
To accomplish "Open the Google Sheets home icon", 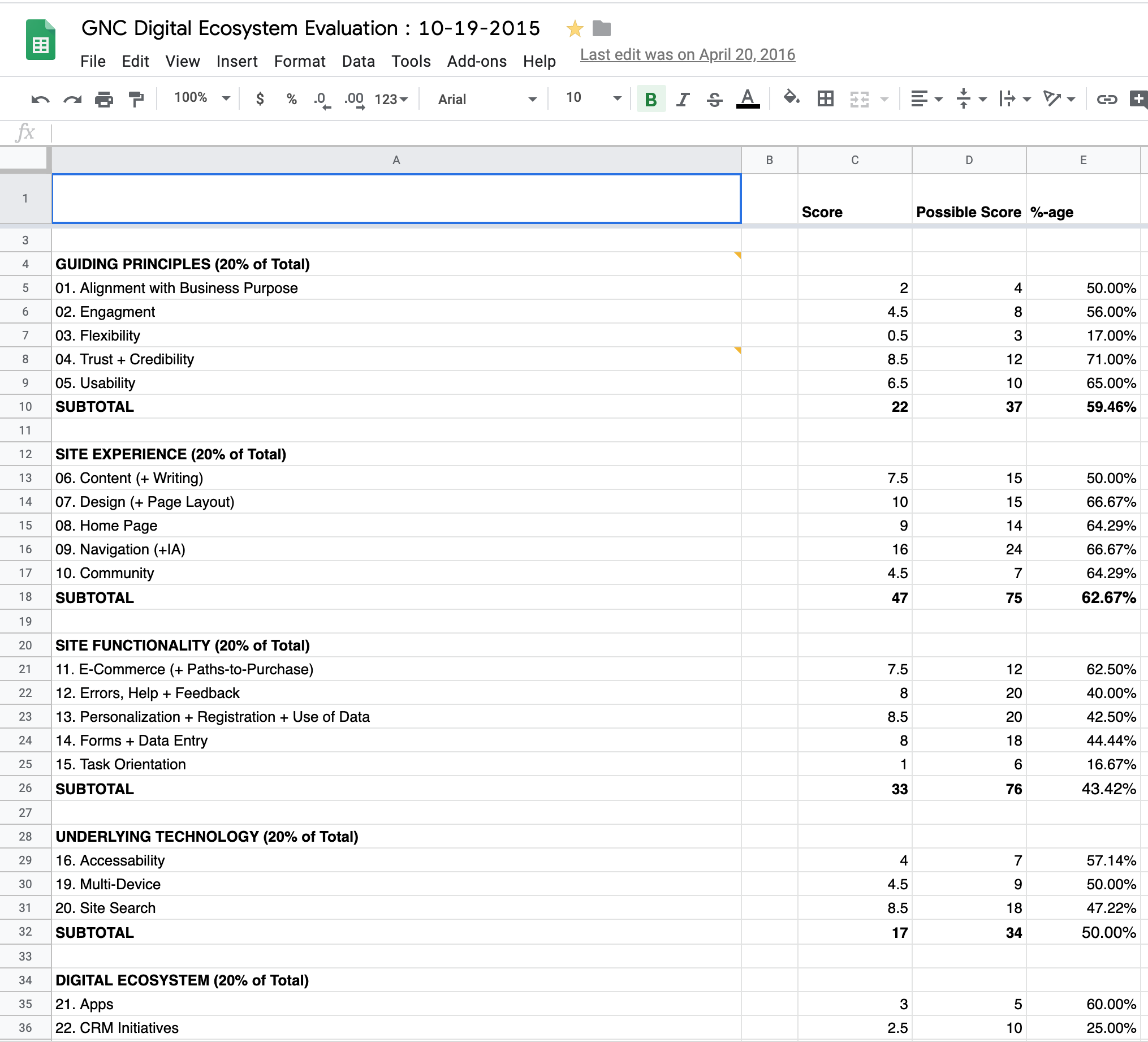I will 40,39.
